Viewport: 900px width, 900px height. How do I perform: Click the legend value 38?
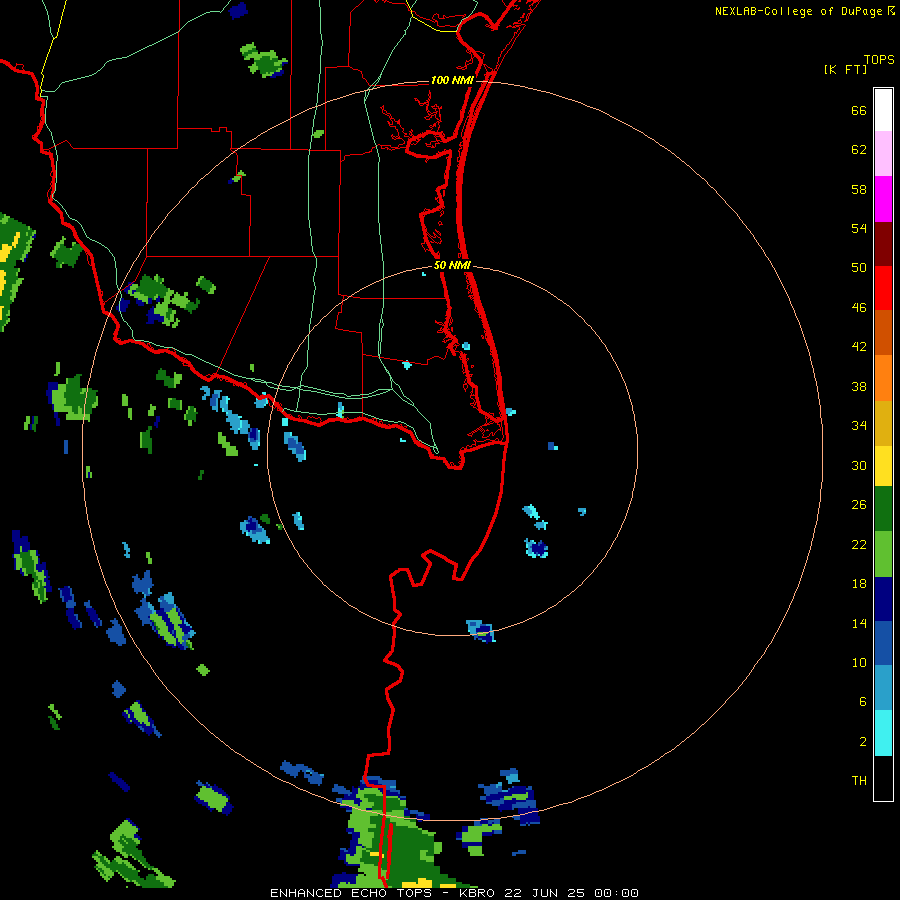pos(859,386)
